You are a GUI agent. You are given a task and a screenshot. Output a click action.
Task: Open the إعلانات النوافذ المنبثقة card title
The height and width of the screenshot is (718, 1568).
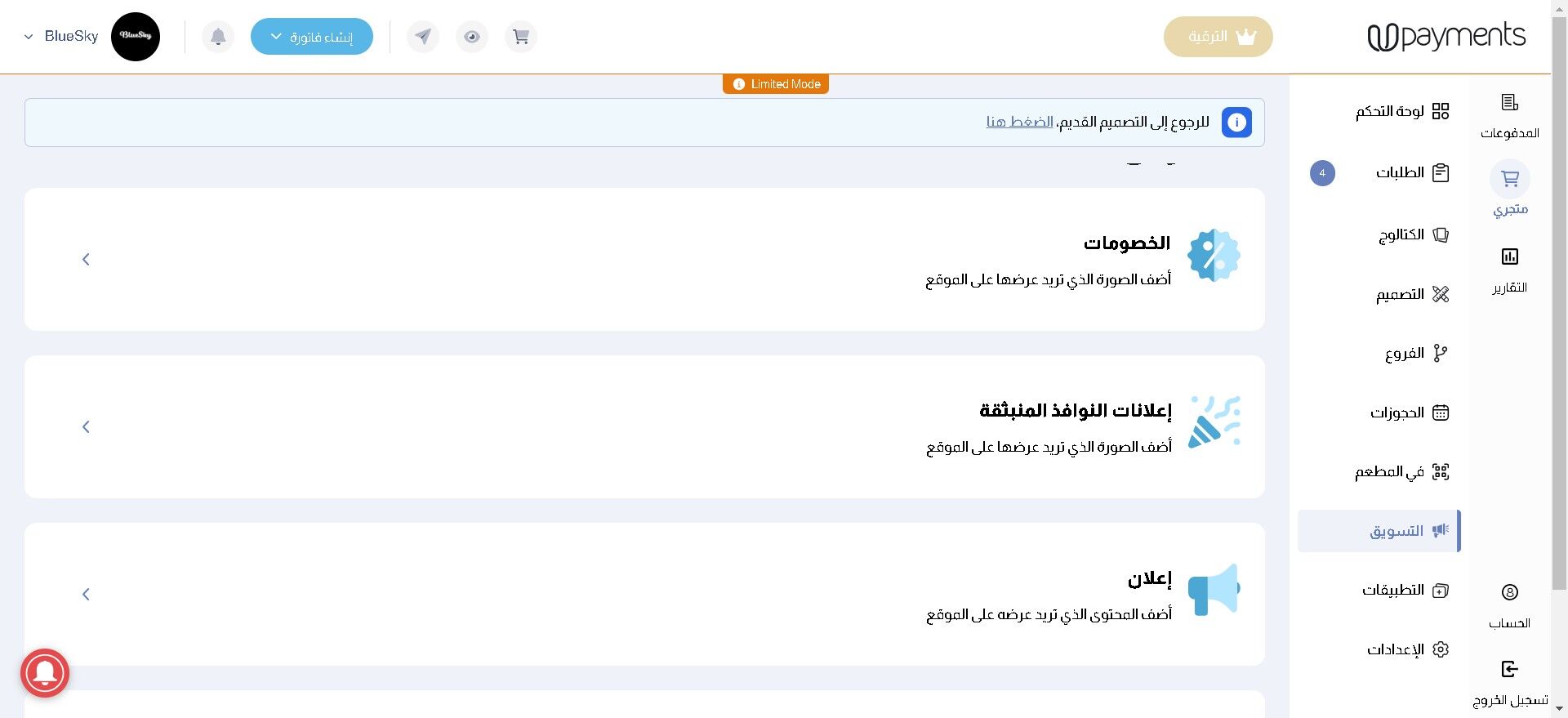coord(1076,411)
